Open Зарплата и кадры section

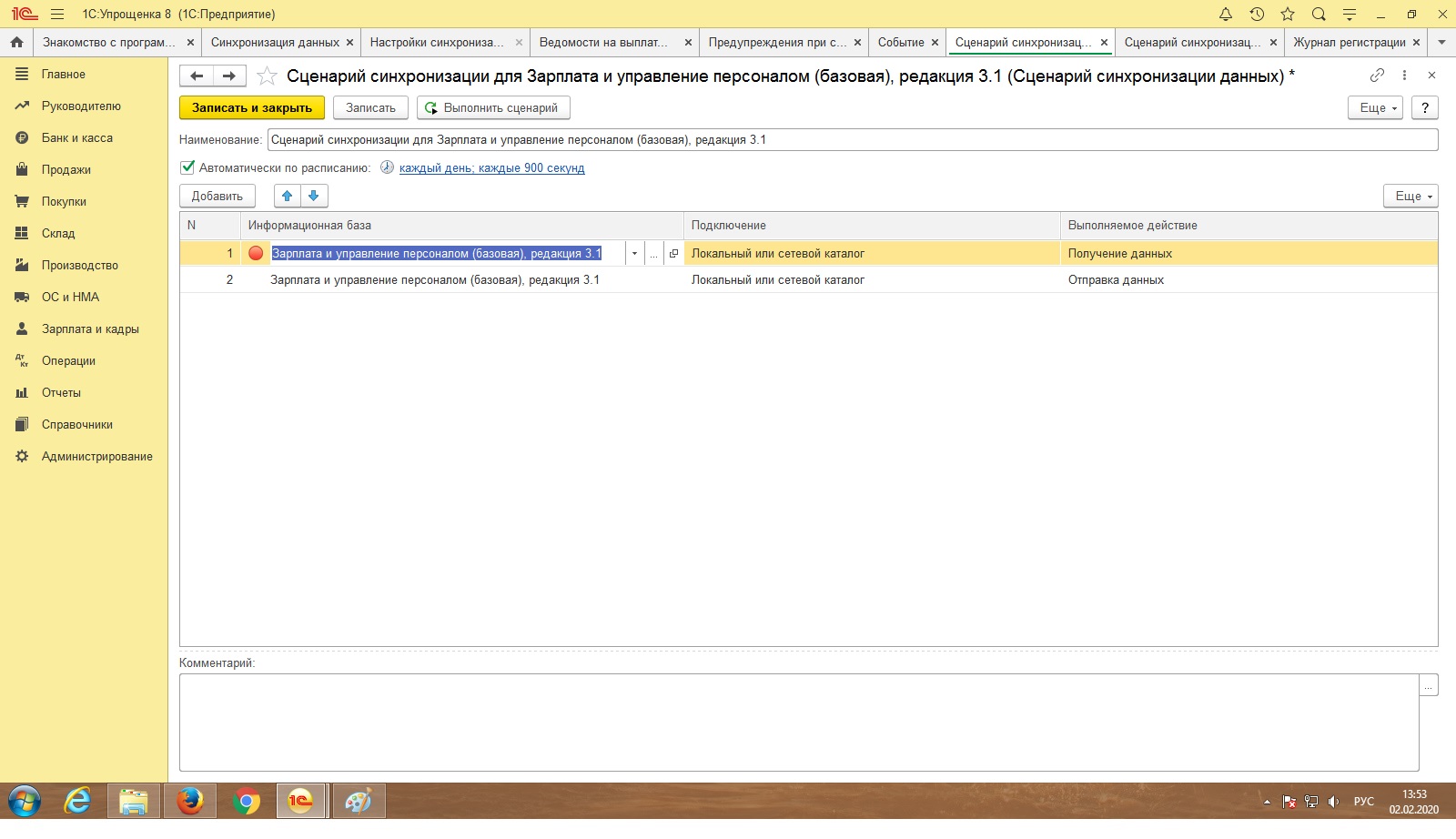[90, 329]
